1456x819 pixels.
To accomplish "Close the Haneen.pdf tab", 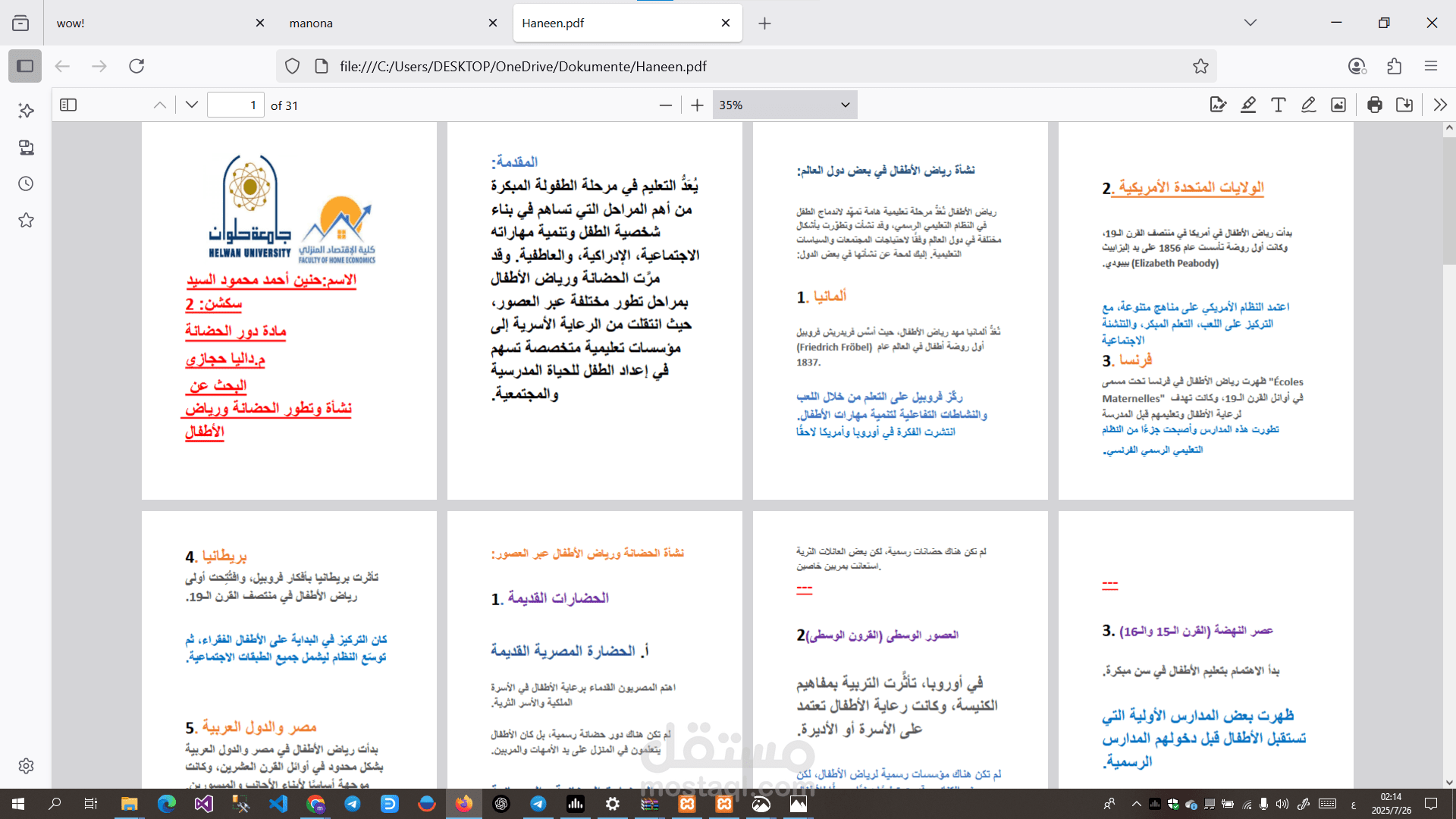I will tap(726, 23).
